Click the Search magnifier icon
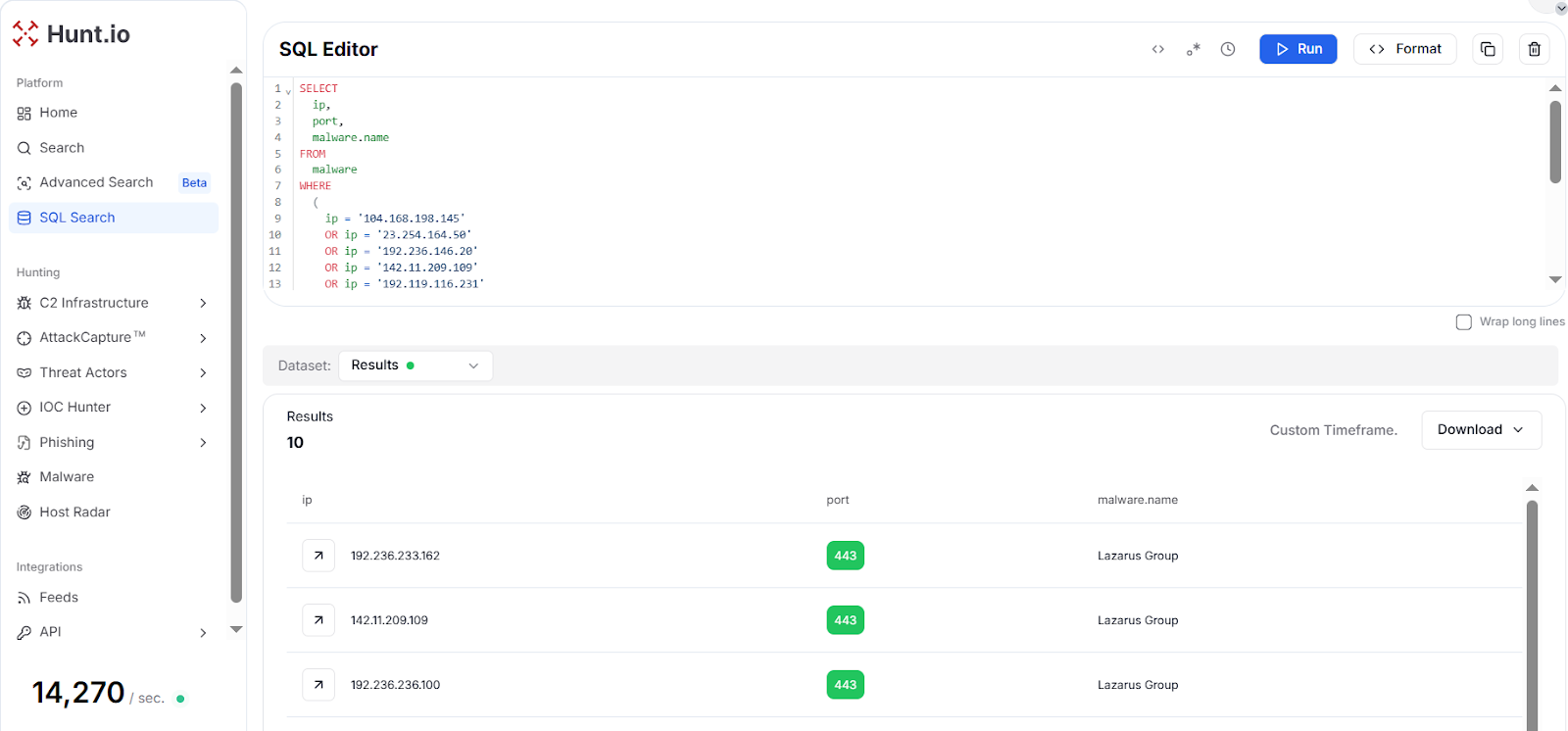This screenshot has width=1568, height=731. pos(24,148)
